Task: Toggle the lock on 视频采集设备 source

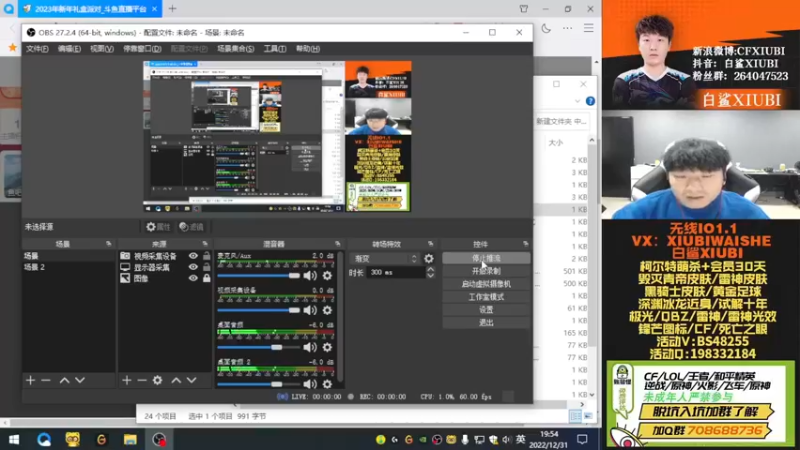Action: pyautogui.click(x=207, y=256)
